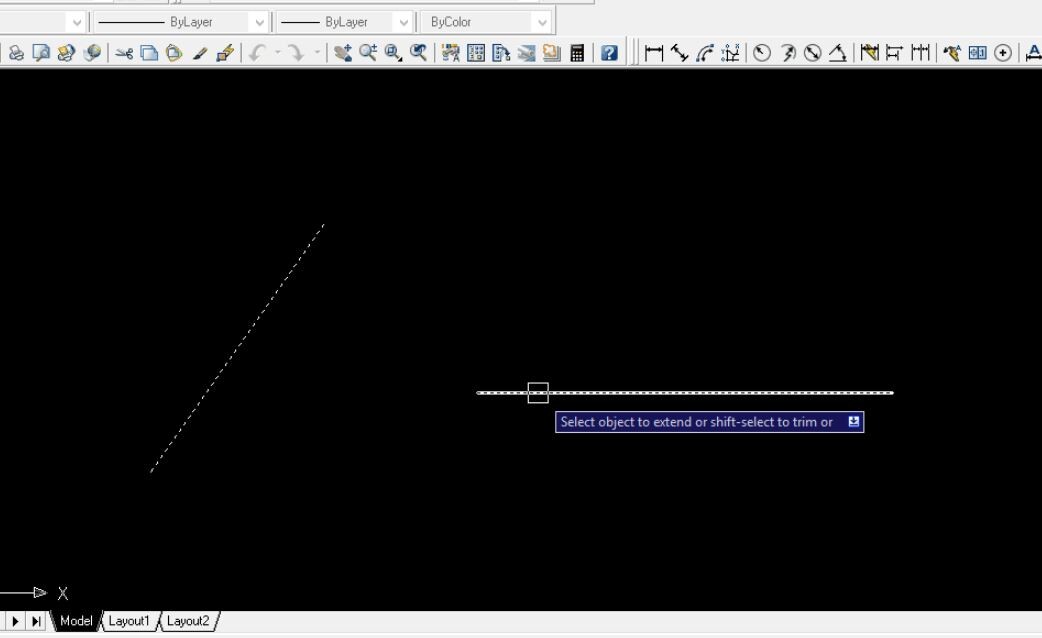
Task: Select the Linear Dimension tool
Action: (652, 54)
